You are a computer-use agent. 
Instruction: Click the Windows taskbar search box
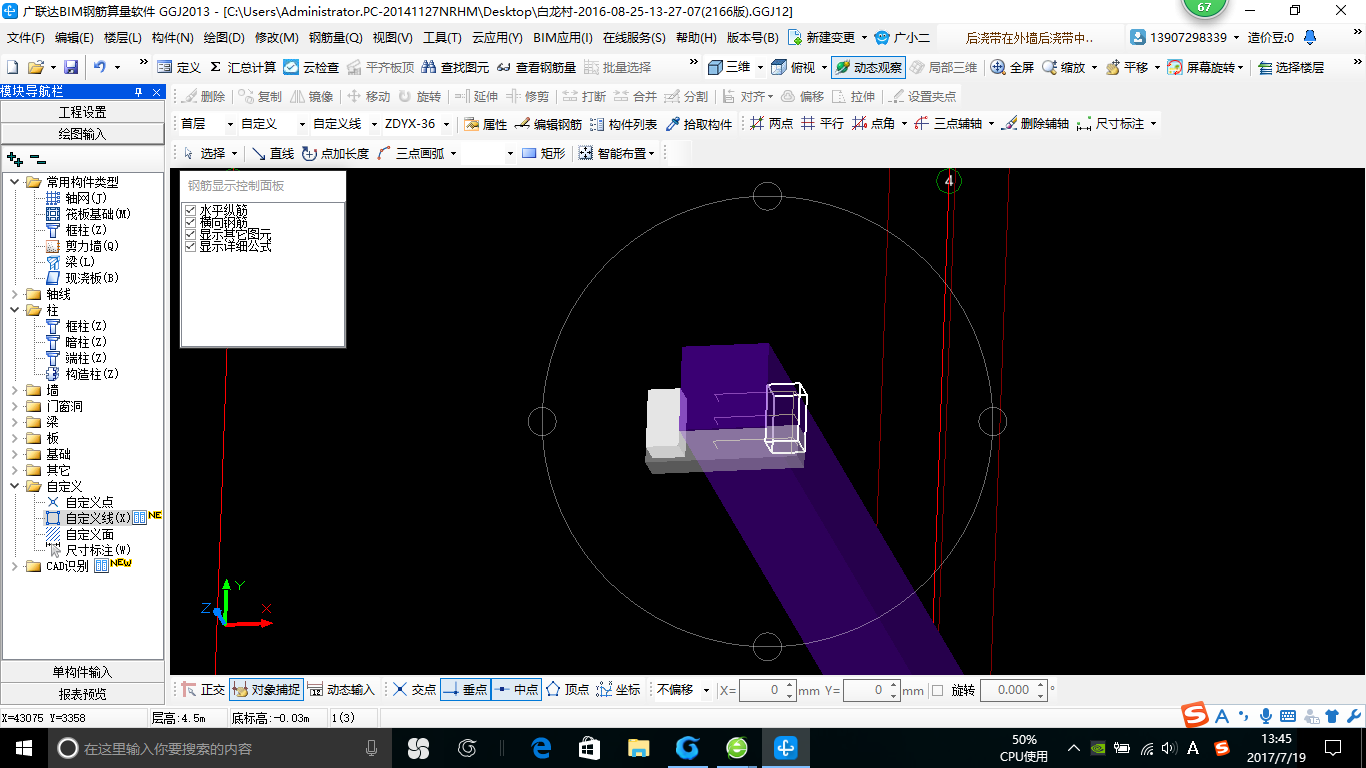pos(220,748)
